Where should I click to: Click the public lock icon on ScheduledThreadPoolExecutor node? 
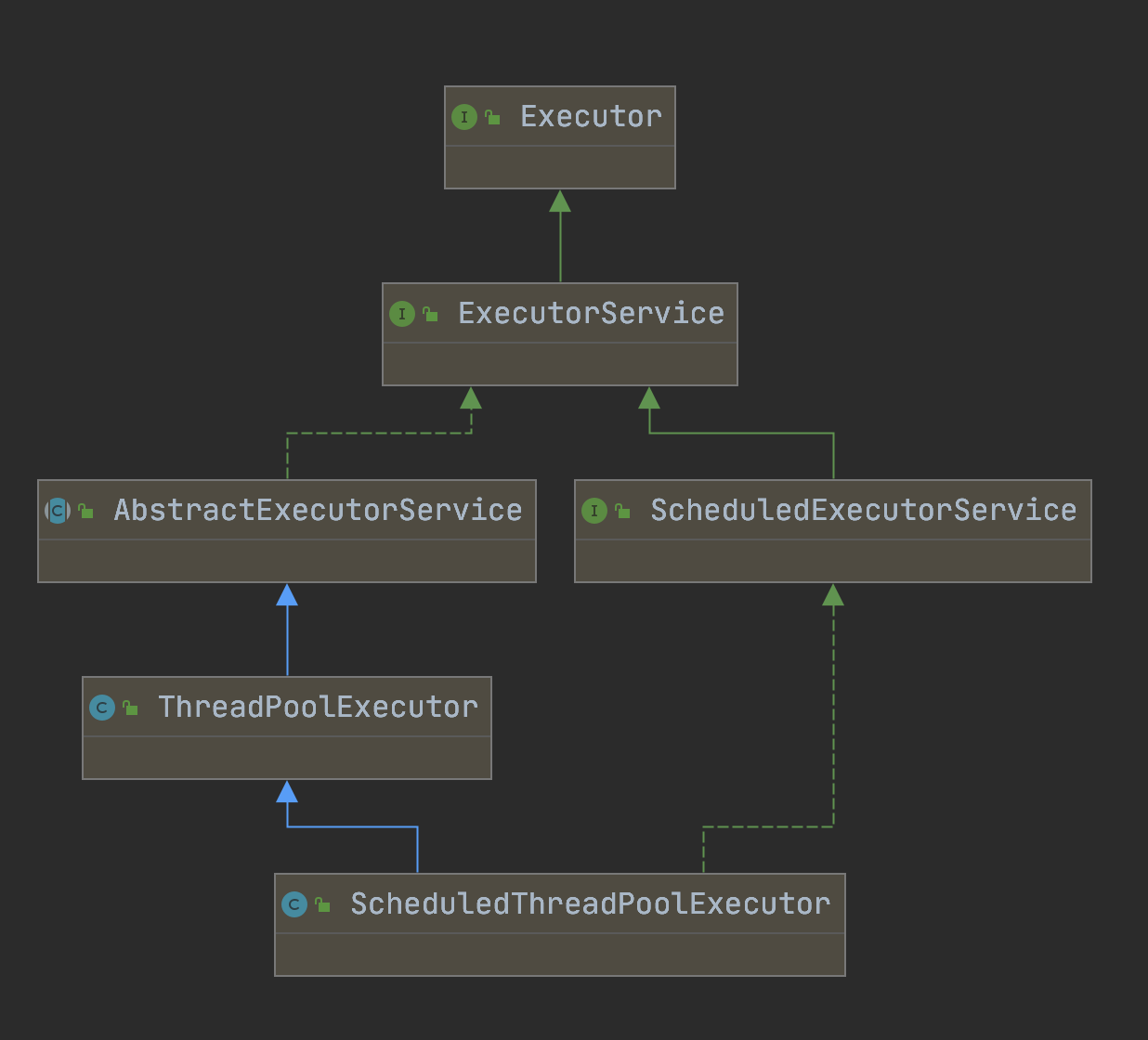(x=323, y=904)
